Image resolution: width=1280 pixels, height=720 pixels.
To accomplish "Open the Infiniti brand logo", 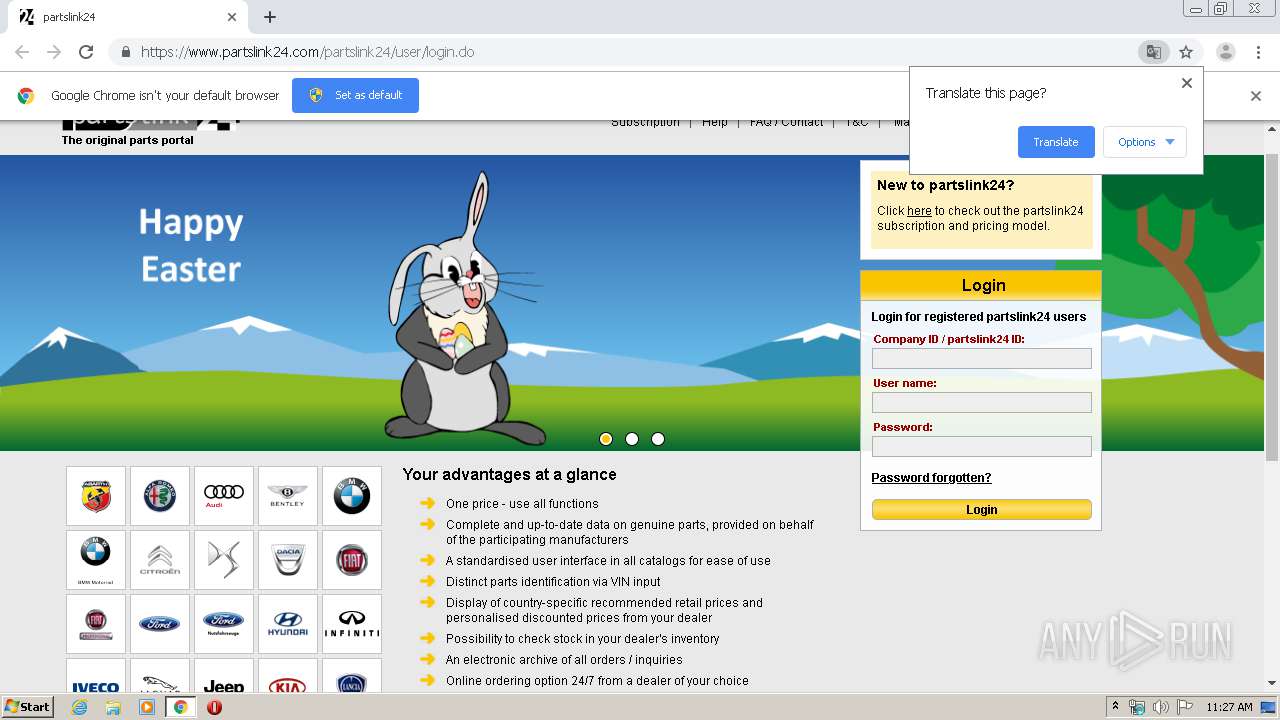I will pyautogui.click(x=352, y=624).
